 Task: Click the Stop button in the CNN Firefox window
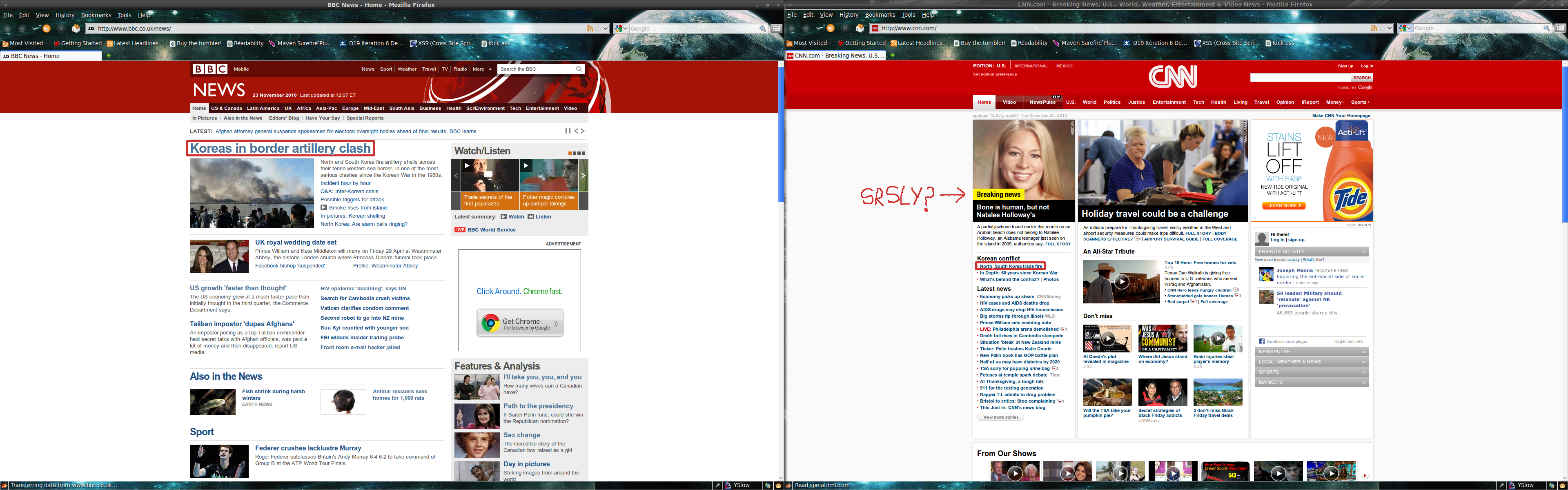click(845, 28)
